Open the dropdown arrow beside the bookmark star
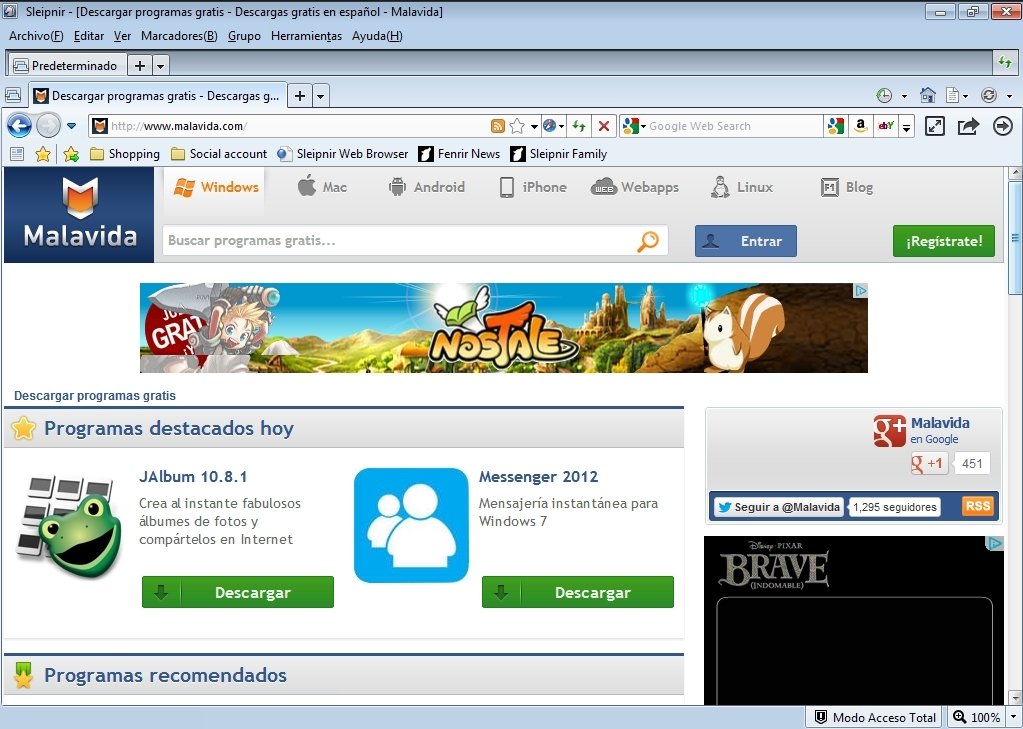The image size is (1023, 729). pyautogui.click(x=534, y=127)
